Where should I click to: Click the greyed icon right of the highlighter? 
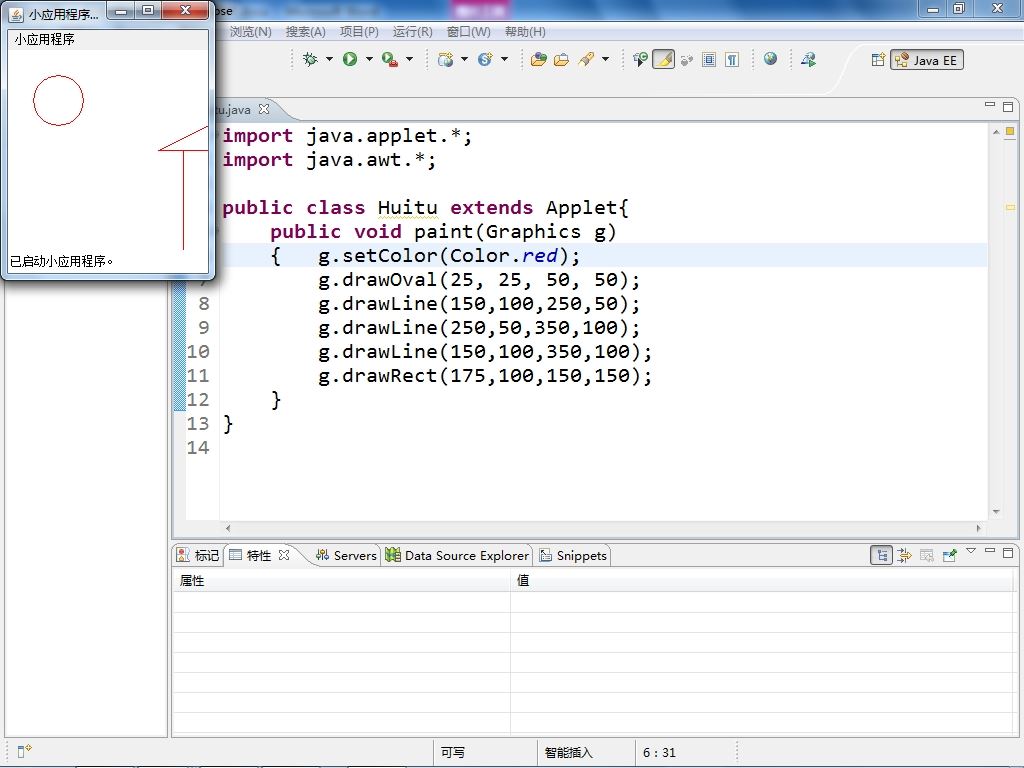[x=686, y=60]
